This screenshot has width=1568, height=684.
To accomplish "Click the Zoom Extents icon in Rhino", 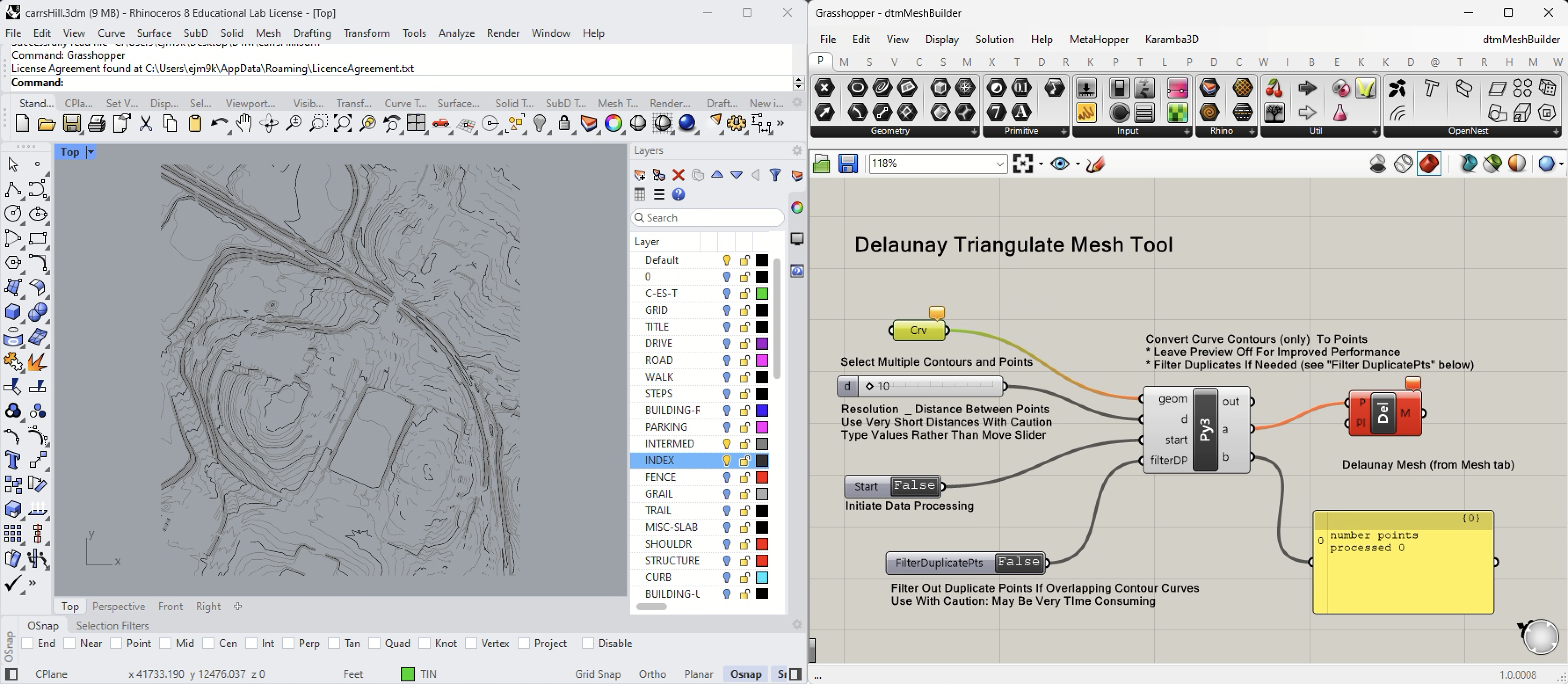I will coord(343,124).
